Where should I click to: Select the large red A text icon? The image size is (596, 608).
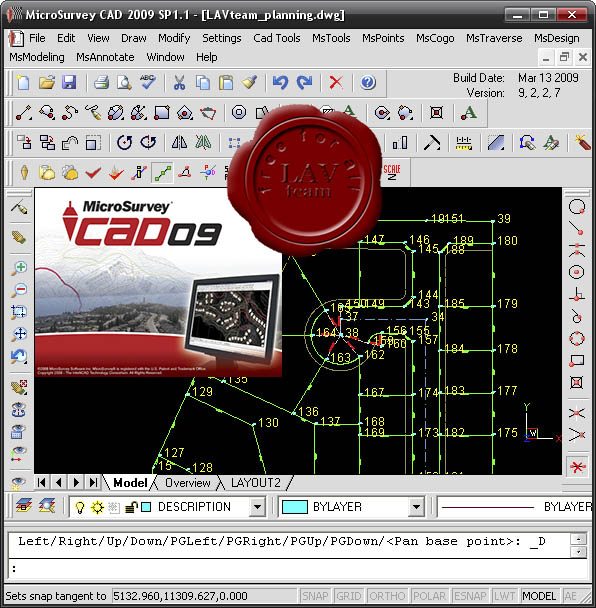pyautogui.click(x=468, y=113)
